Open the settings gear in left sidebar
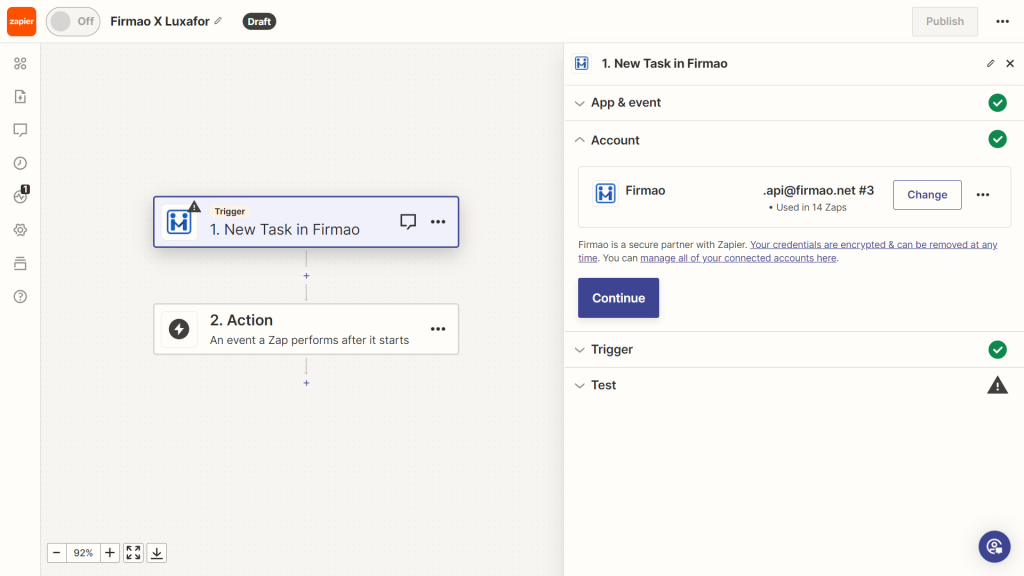This screenshot has width=1024, height=576. [x=20, y=229]
